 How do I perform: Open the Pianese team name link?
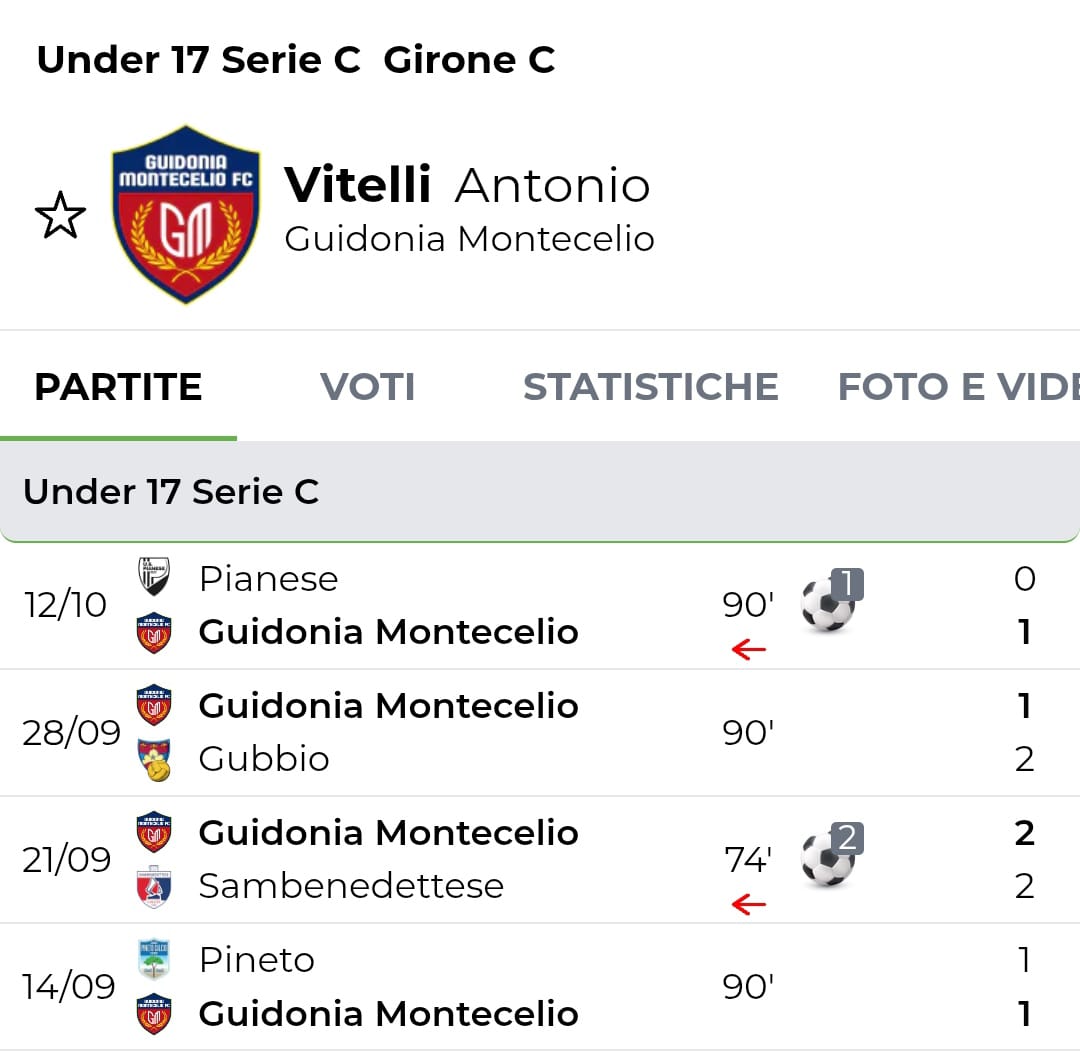(x=268, y=578)
